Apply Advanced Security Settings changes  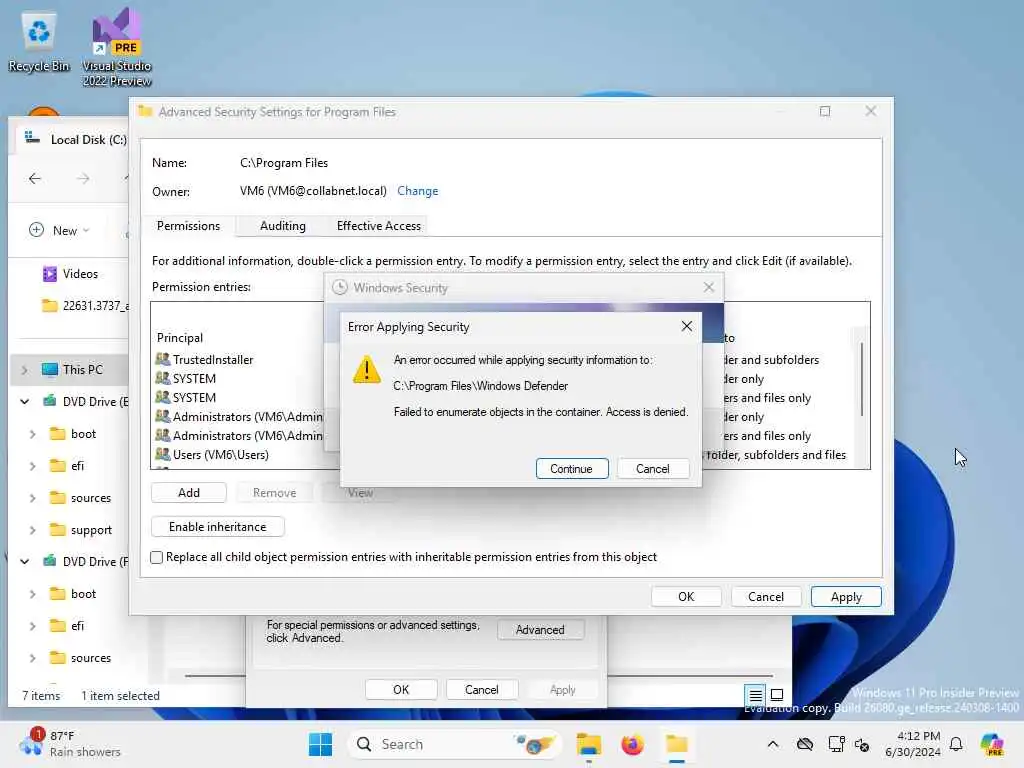pyautogui.click(x=846, y=597)
